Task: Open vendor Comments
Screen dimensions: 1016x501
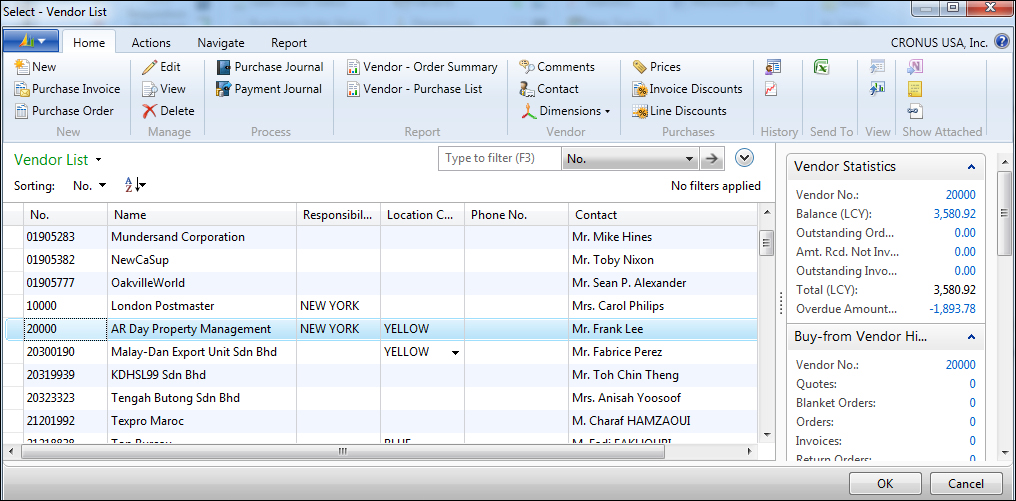Action: (557, 67)
